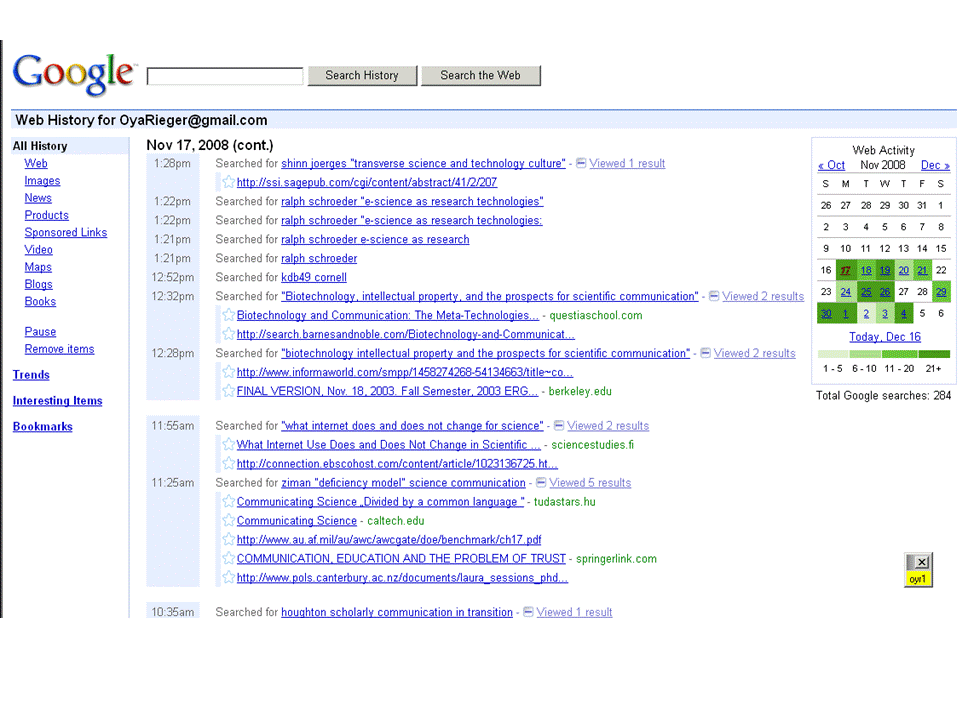Focus the Google search text box
Viewport: 960px width, 720px height.
[x=225, y=76]
